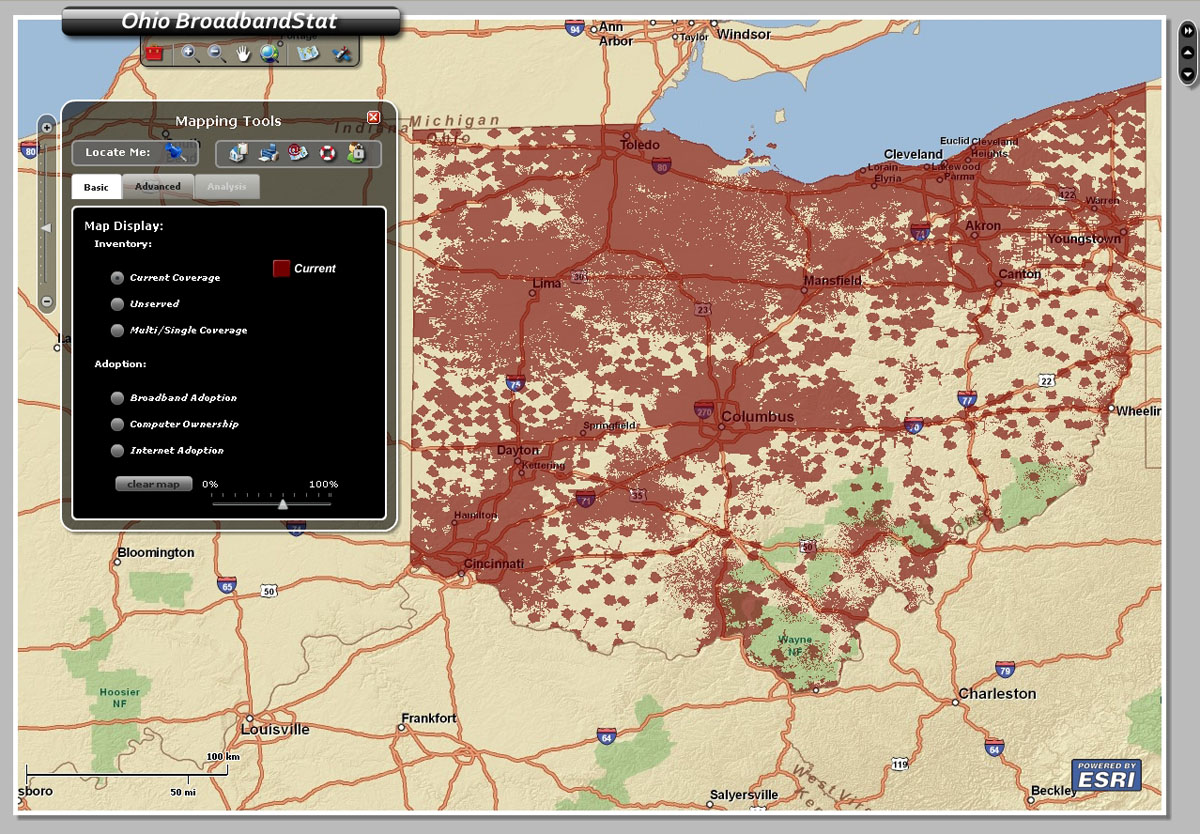
Task: Open the red toolbox icon
Action: pyautogui.click(x=154, y=53)
